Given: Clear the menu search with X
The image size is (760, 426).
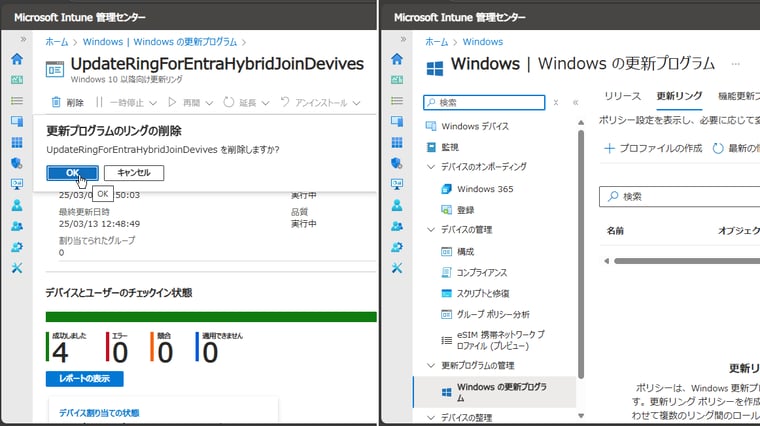Looking at the screenshot, I should [x=556, y=103].
